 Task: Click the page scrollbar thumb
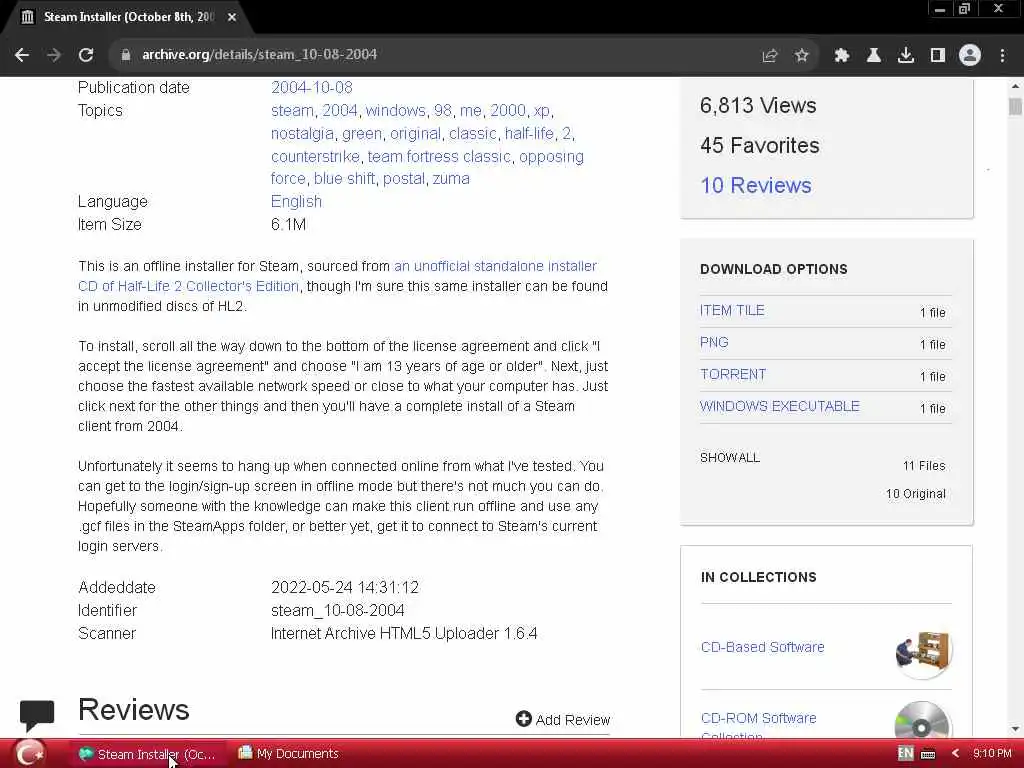click(x=1015, y=106)
